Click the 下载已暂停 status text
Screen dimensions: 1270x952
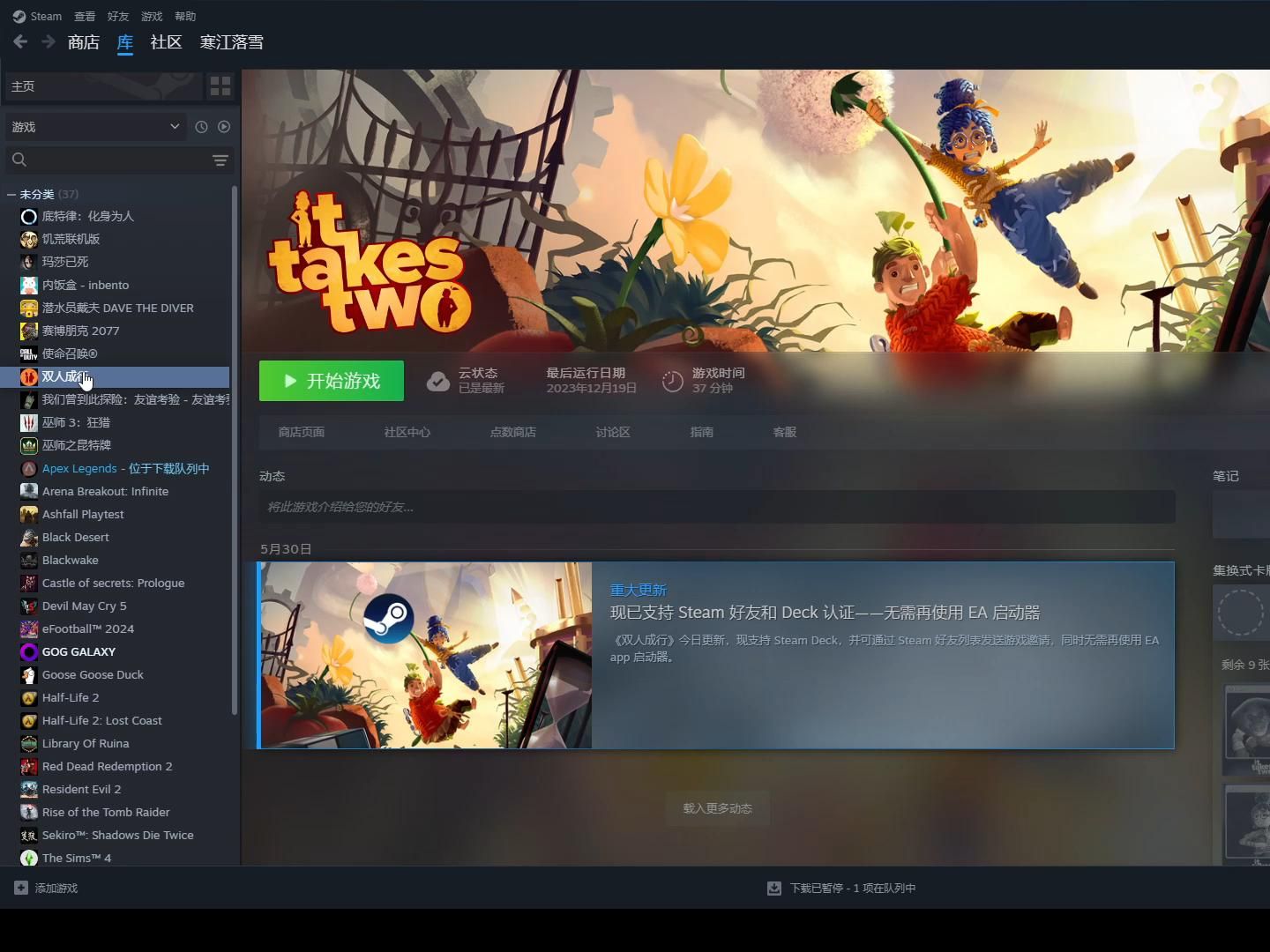(853, 888)
